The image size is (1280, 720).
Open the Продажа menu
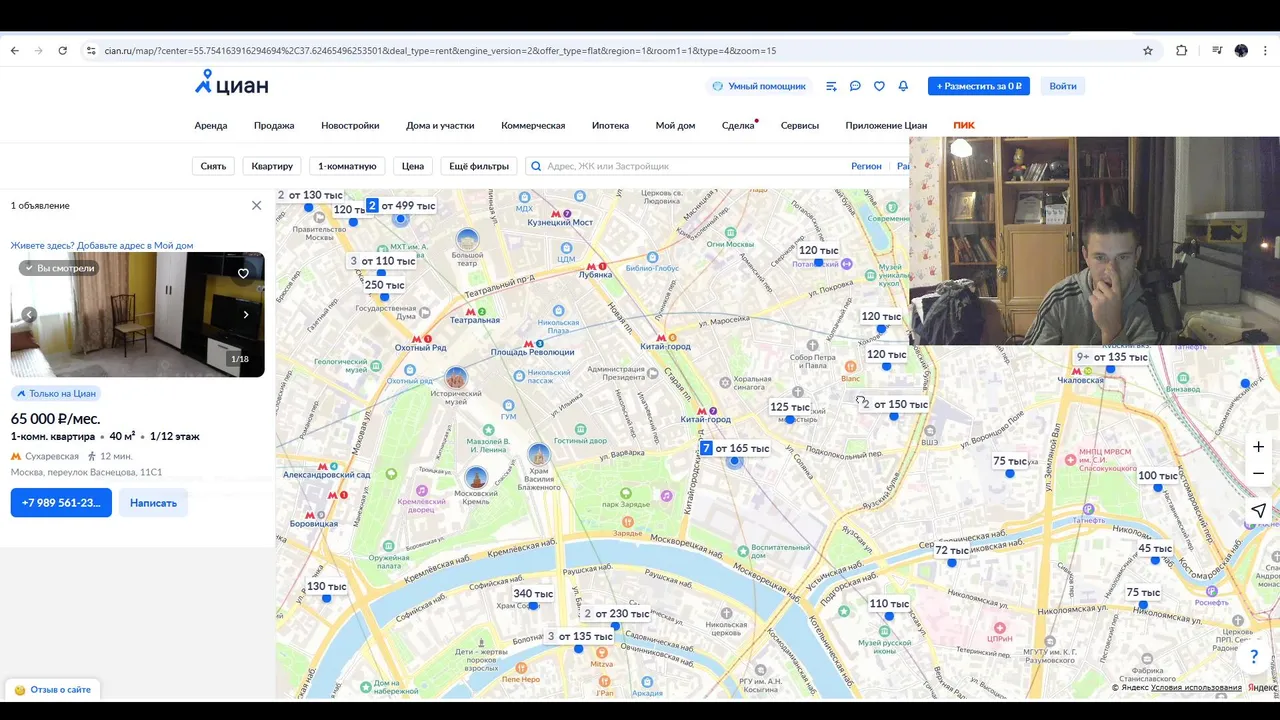coord(274,125)
